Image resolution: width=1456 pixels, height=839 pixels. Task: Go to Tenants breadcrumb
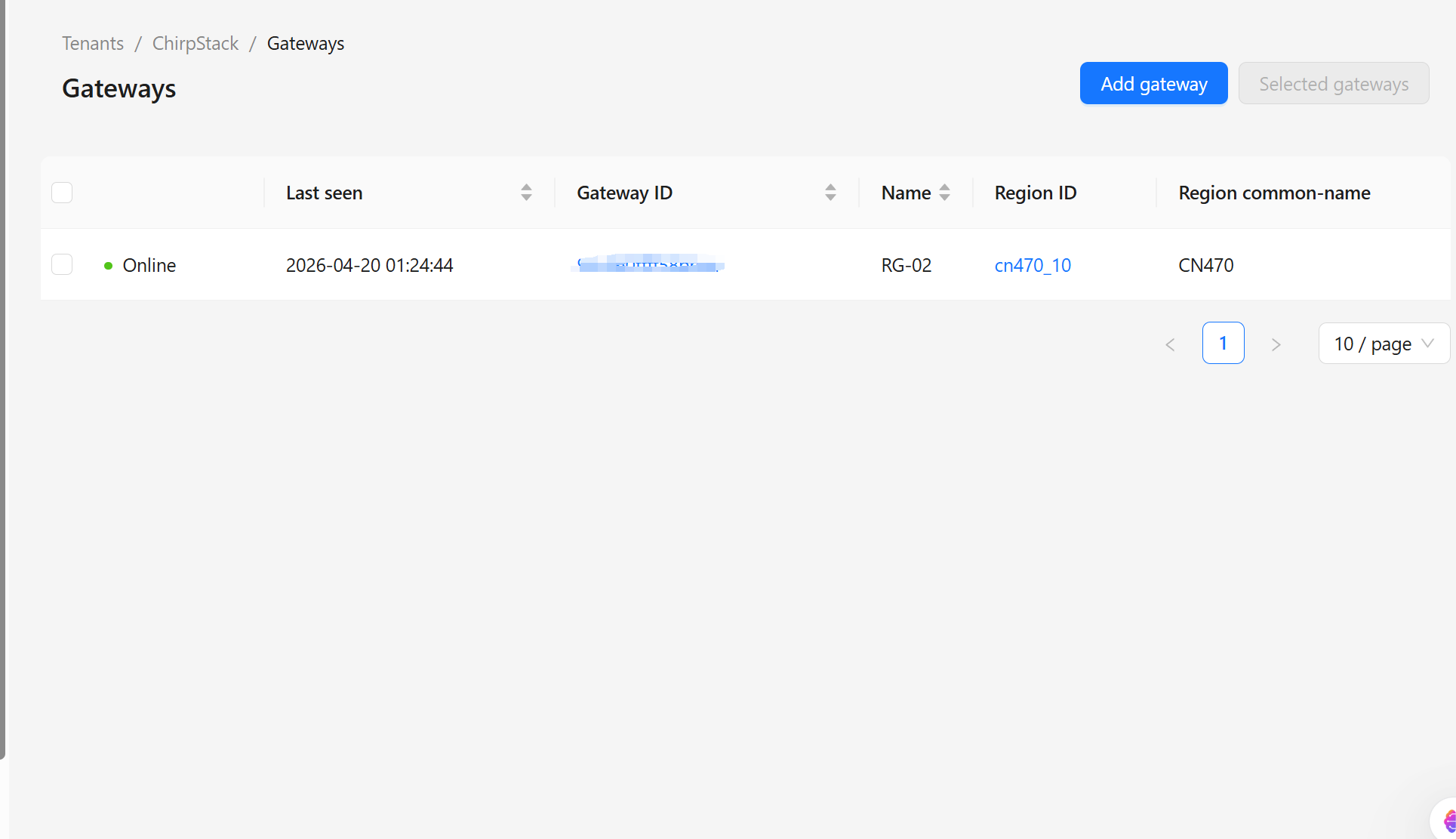point(93,43)
